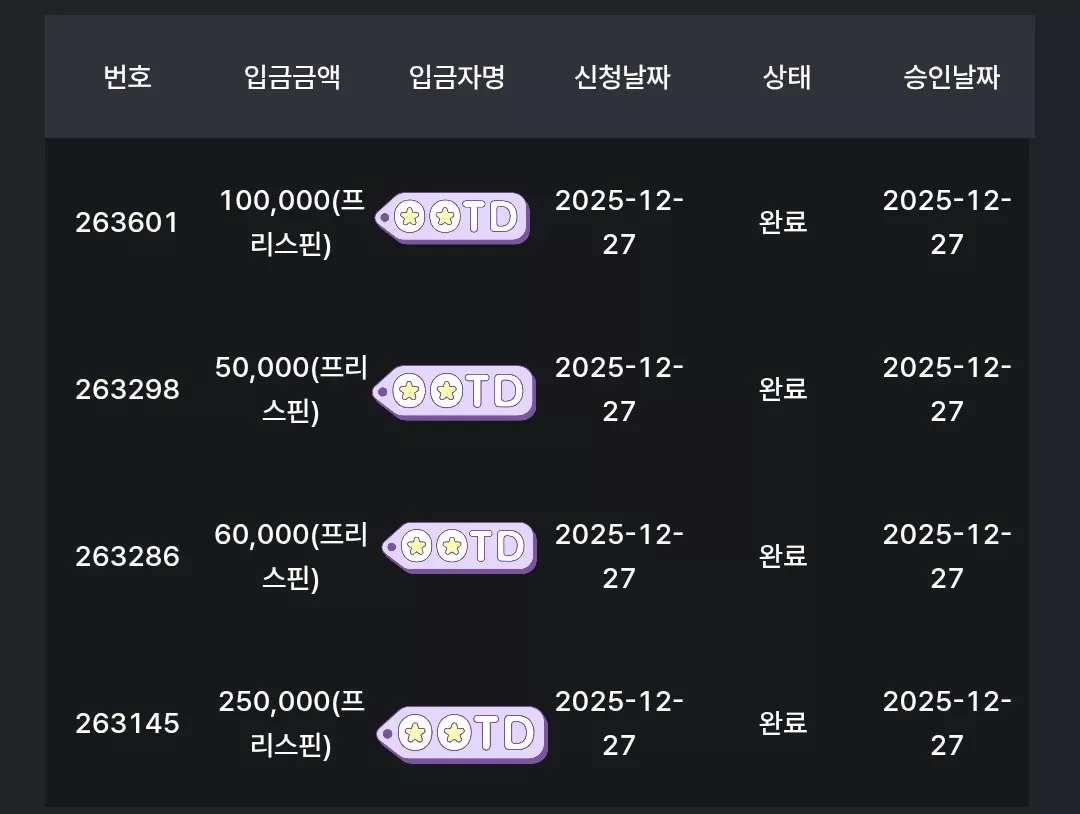
Task: Select the 상태 column header
Action: pyautogui.click(x=787, y=76)
